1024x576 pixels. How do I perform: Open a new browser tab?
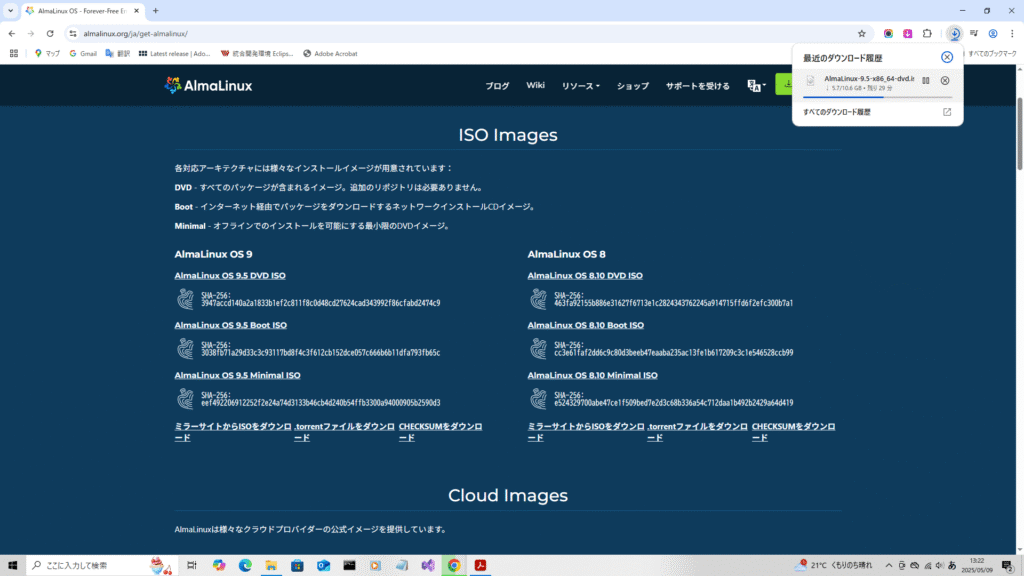(155, 10)
